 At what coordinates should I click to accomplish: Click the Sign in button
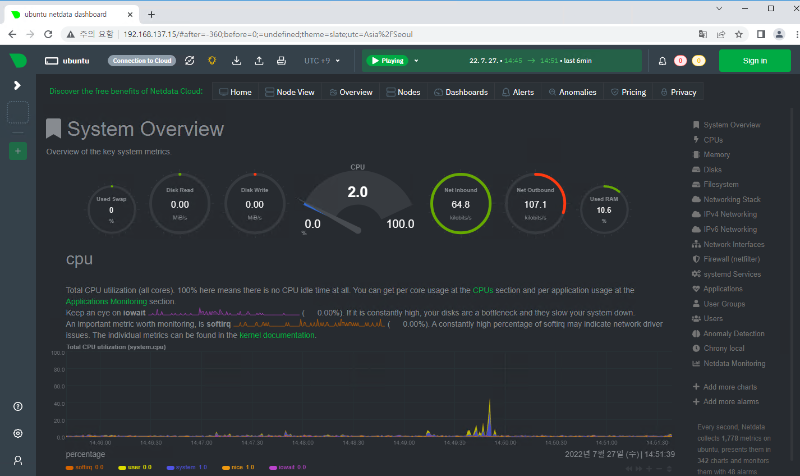(x=755, y=61)
